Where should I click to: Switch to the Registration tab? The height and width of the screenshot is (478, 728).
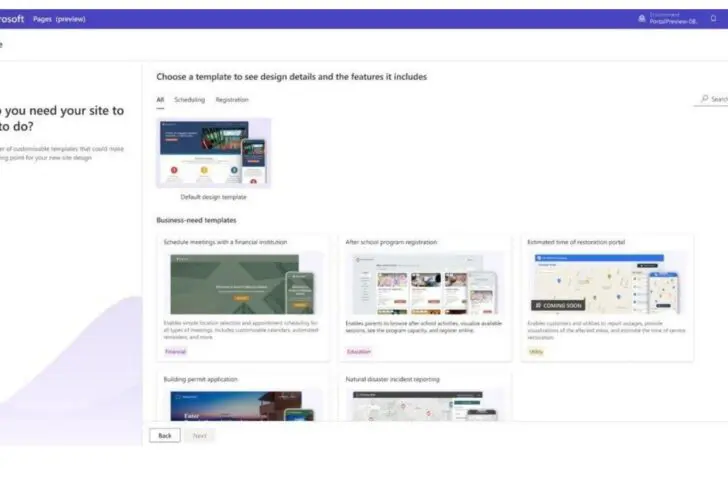[x=232, y=100]
